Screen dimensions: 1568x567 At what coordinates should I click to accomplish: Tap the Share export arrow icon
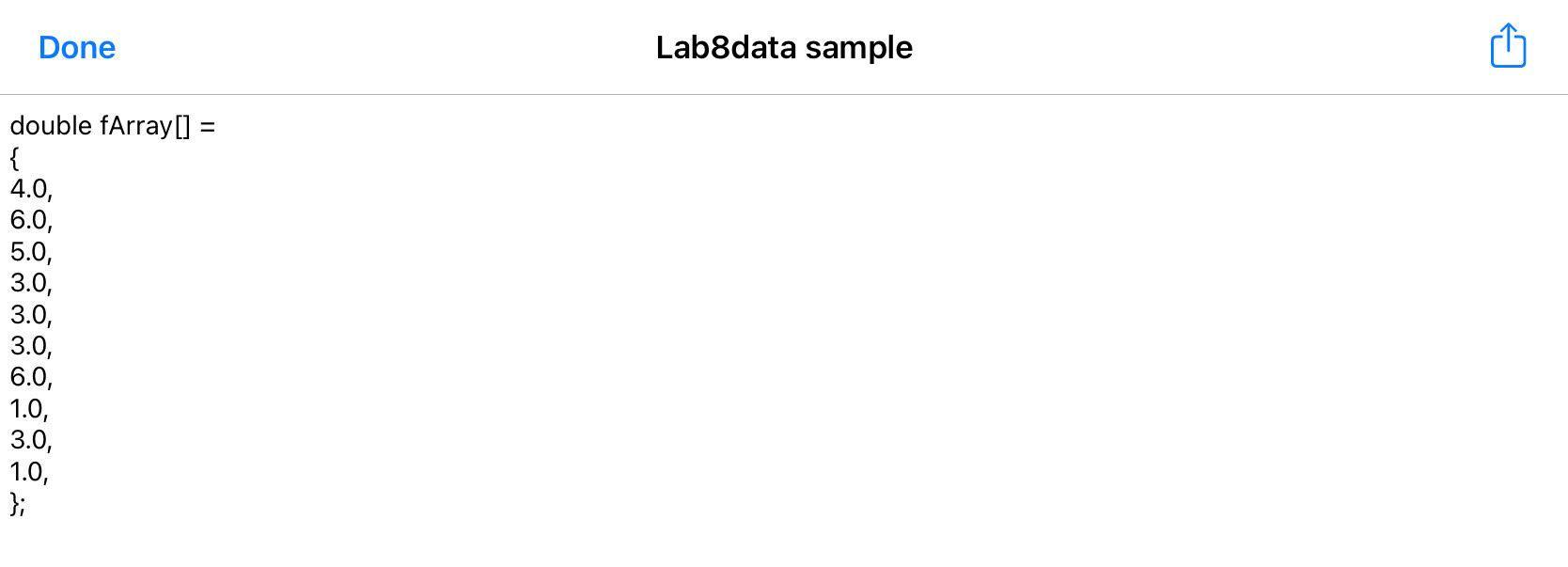(x=1509, y=45)
